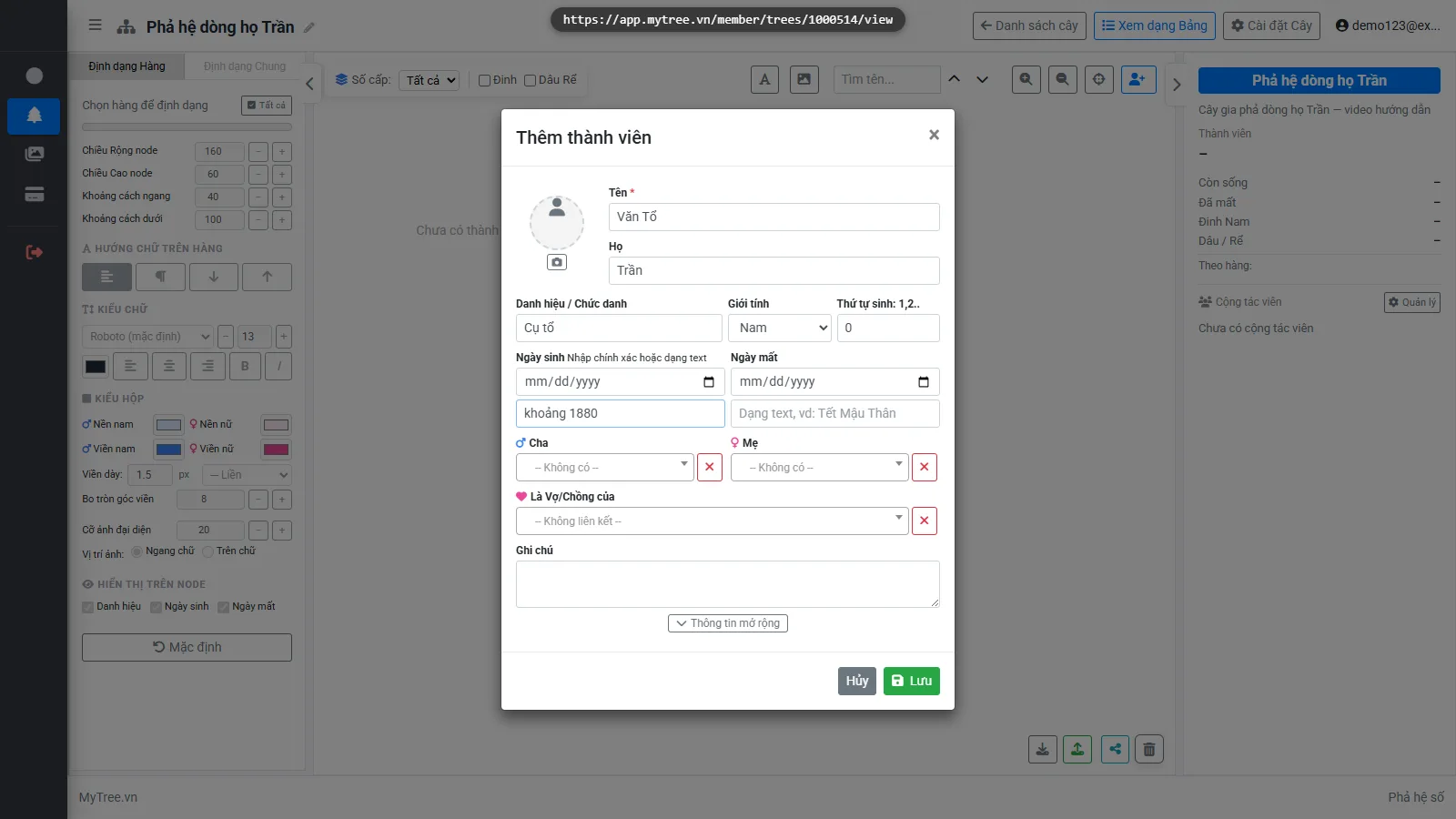The width and height of the screenshot is (1456, 819).
Task: Open the Viền nữ color swatch
Action: click(x=276, y=450)
